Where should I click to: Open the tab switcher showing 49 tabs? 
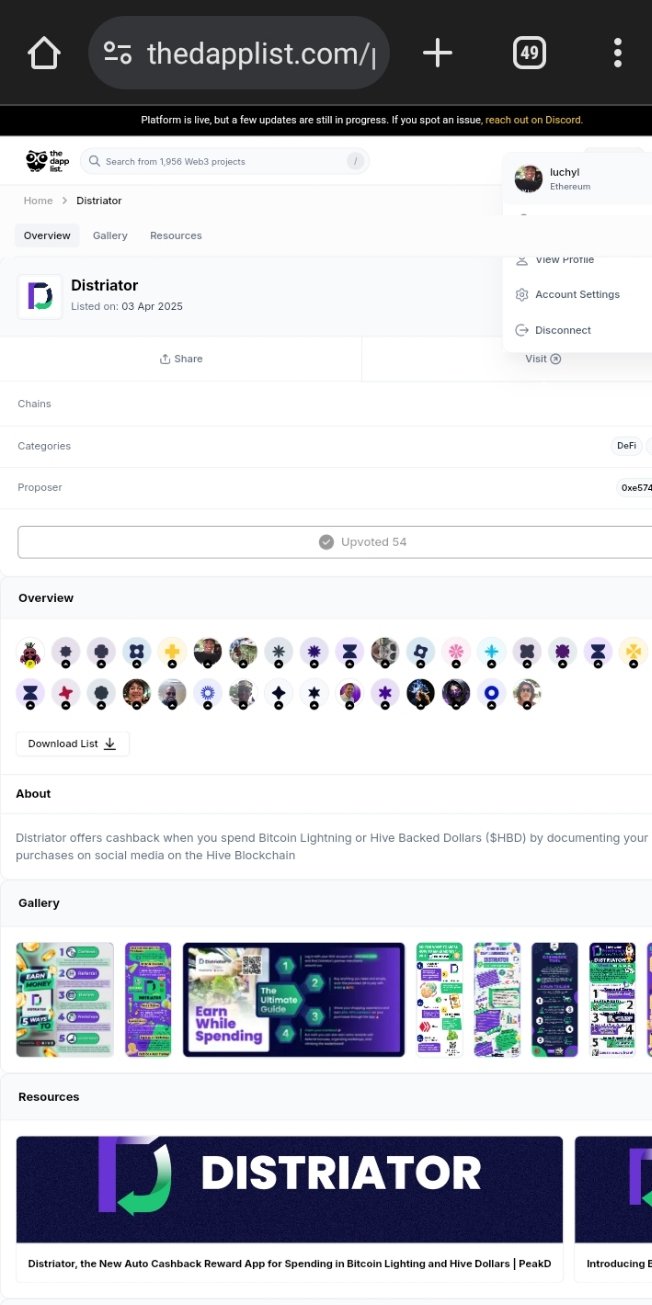point(529,53)
